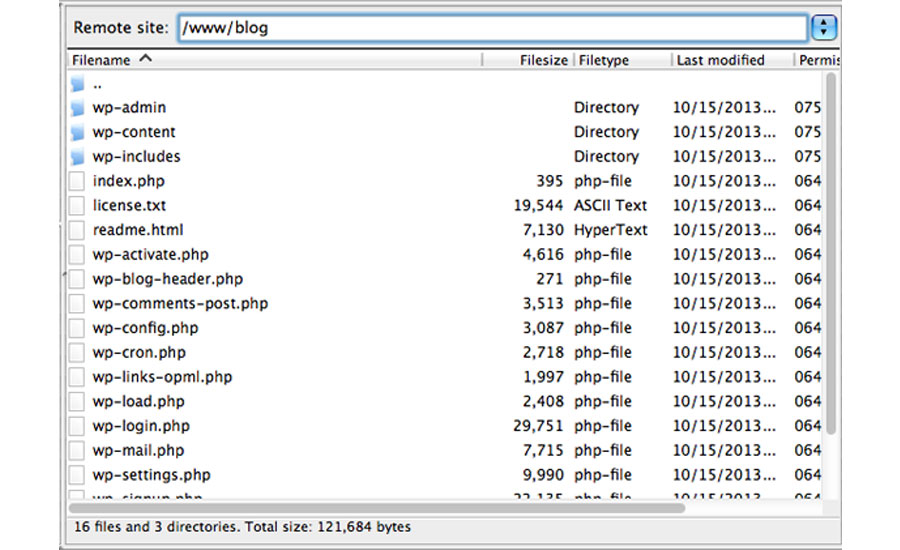Click the wp-settings.php file icon
Viewport: 900px width, 550px height.
pos(77,475)
